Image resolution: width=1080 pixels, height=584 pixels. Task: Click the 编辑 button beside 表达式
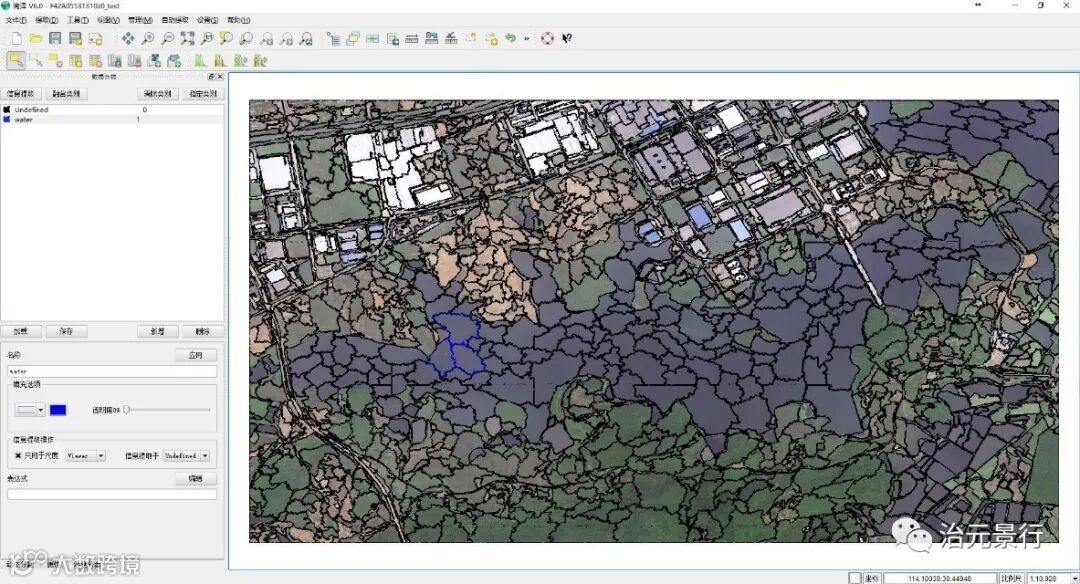coord(196,479)
